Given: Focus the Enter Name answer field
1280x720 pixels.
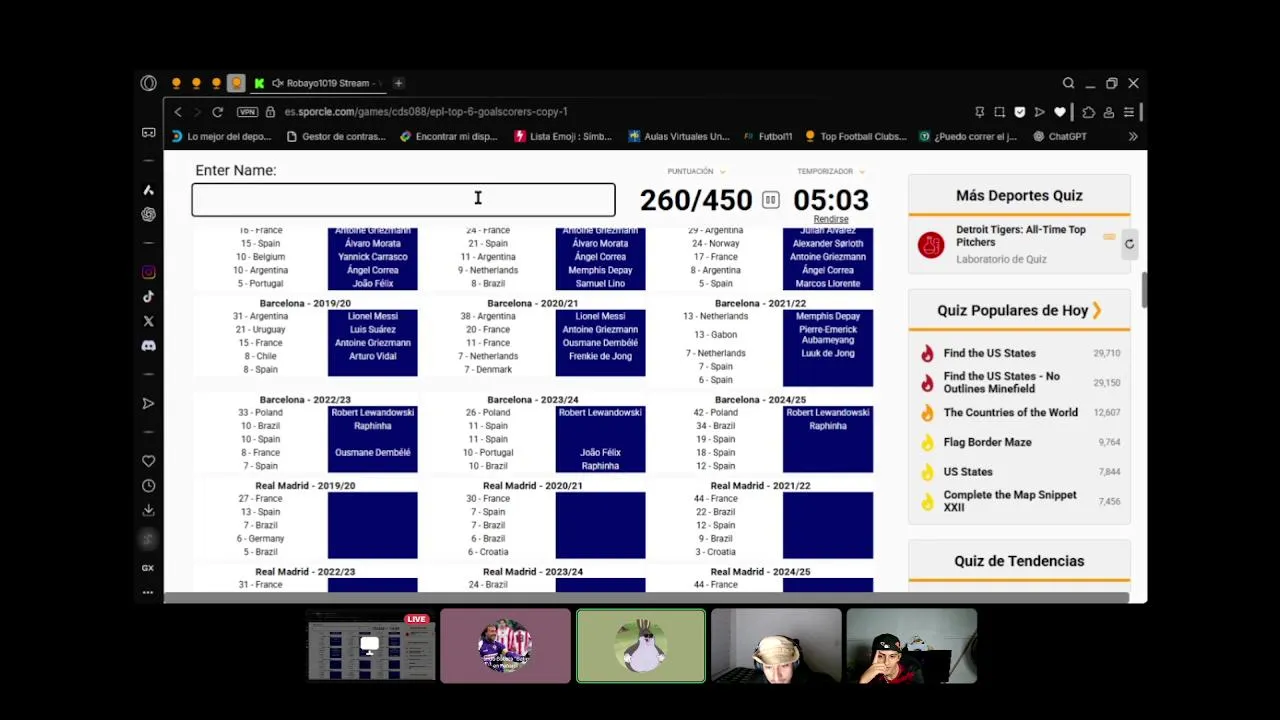Looking at the screenshot, I should tap(403, 199).
